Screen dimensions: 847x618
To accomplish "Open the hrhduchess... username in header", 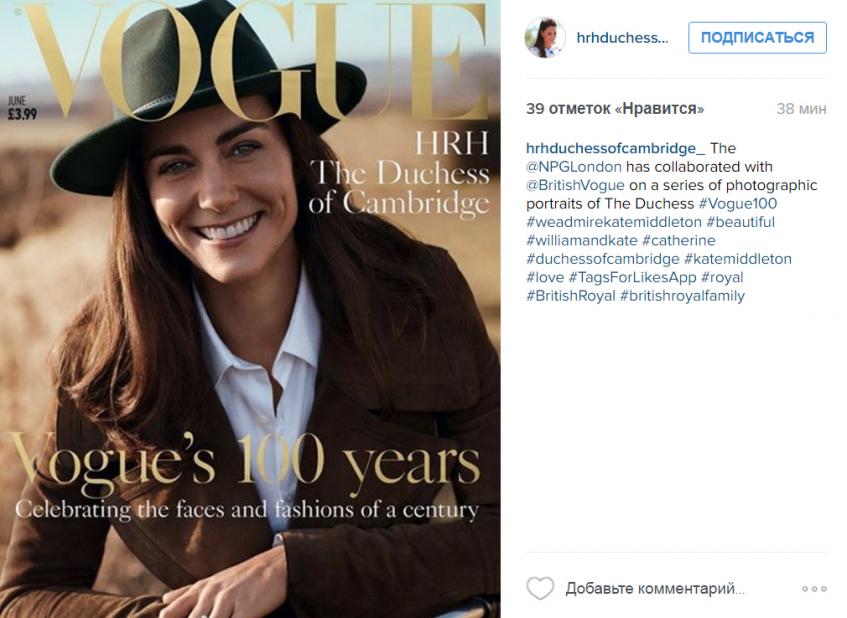I will click(621, 38).
